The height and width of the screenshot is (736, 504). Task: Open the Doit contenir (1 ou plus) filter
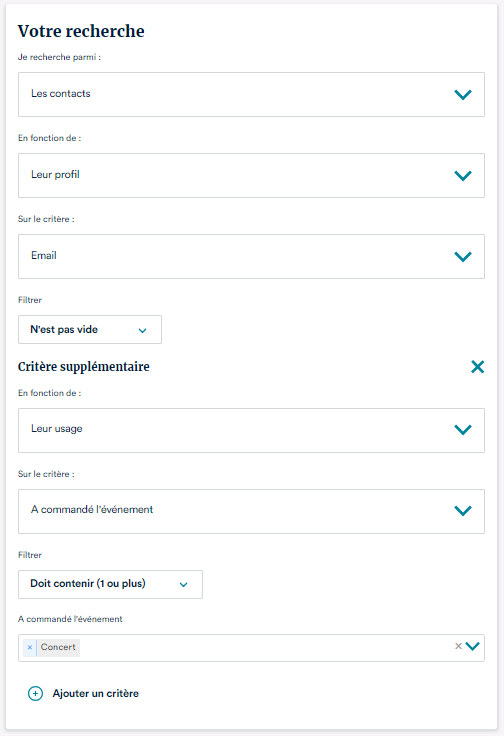(110, 584)
